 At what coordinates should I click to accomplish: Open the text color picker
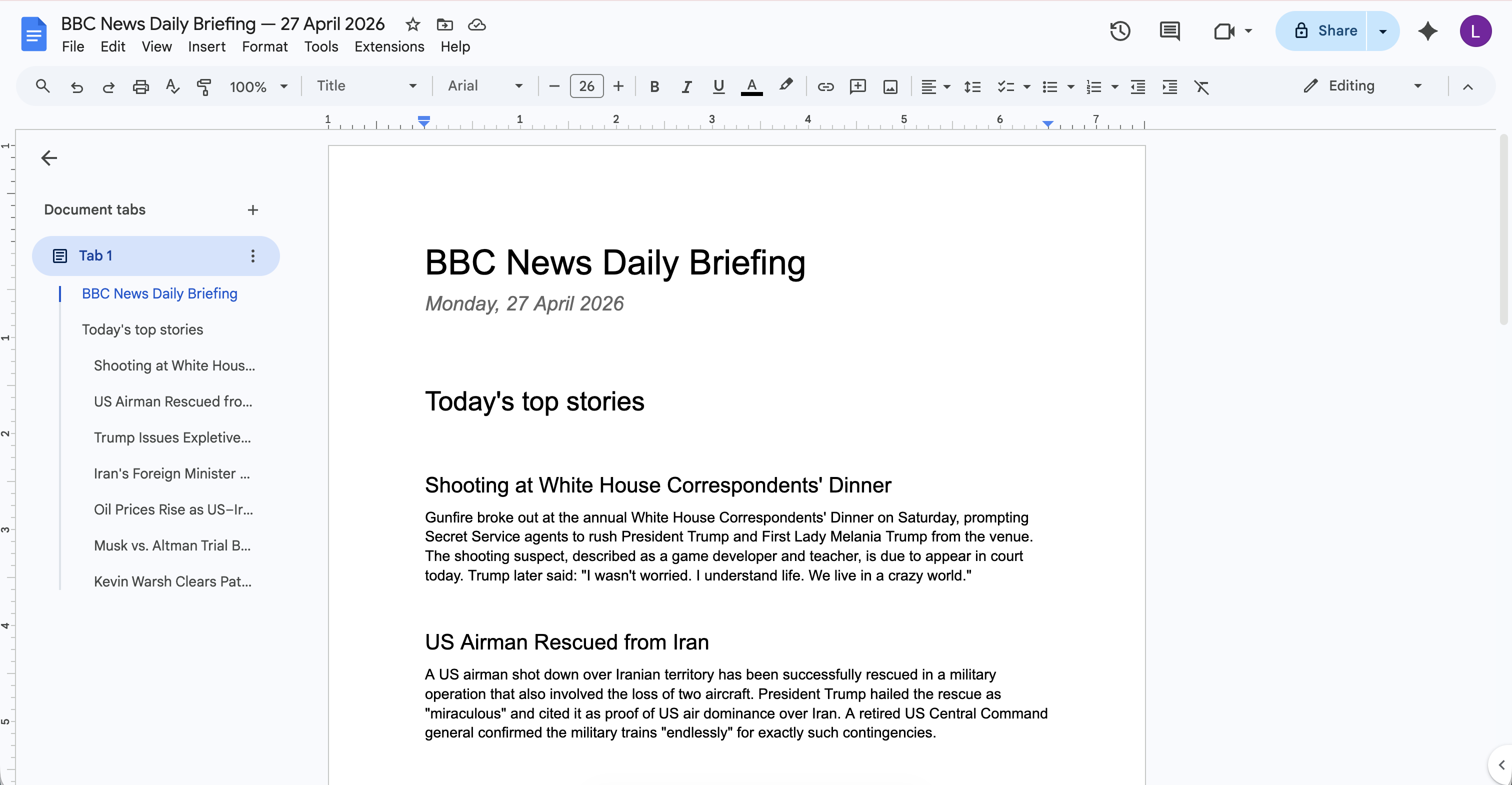pos(751,87)
